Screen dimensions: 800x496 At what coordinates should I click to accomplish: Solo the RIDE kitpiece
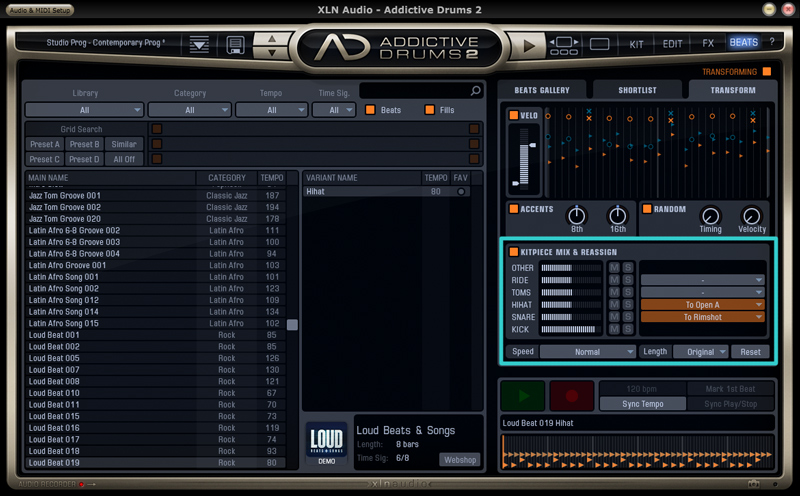click(628, 280)
